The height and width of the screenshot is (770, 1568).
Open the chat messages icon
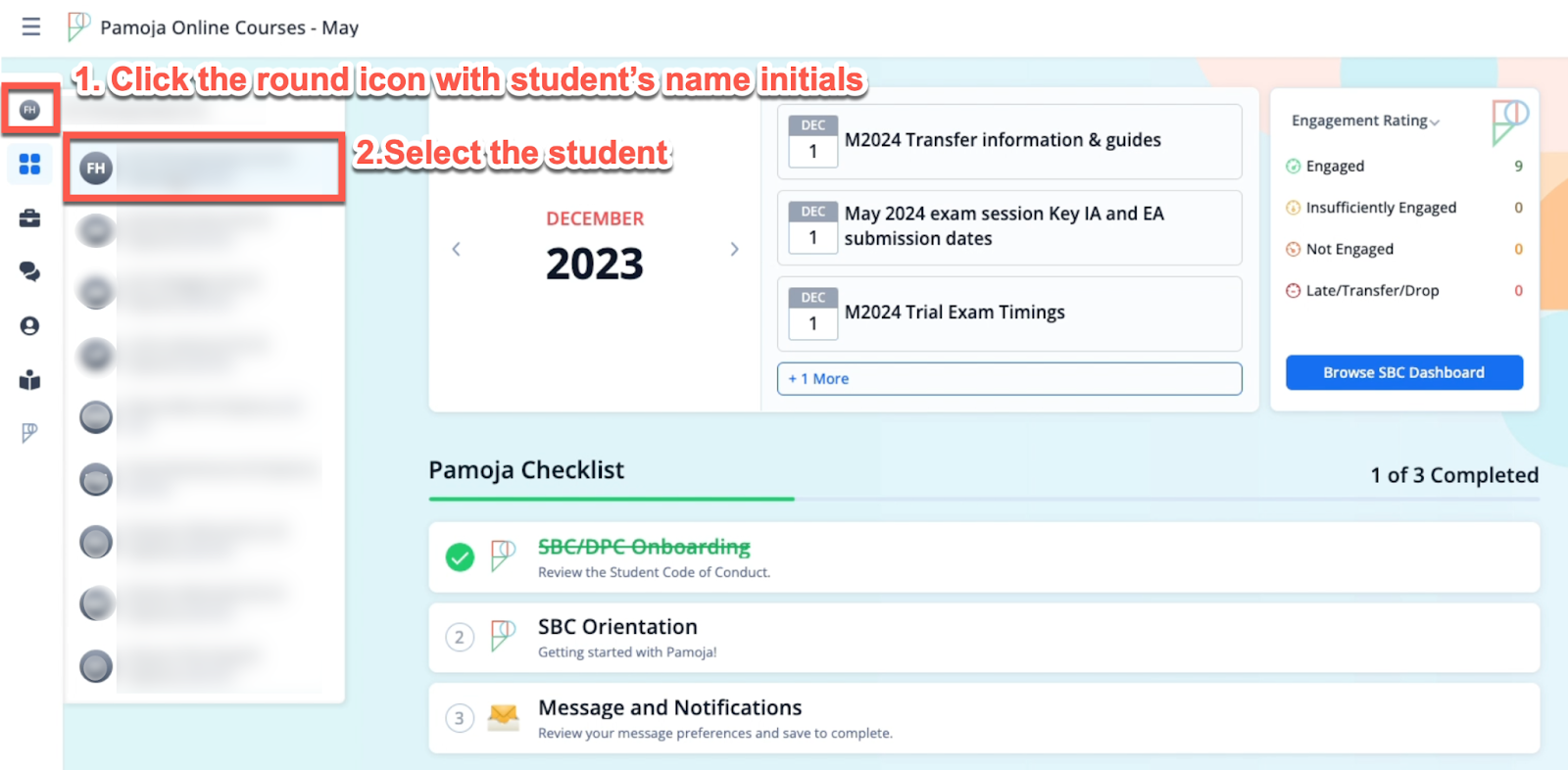pos(29,271)
